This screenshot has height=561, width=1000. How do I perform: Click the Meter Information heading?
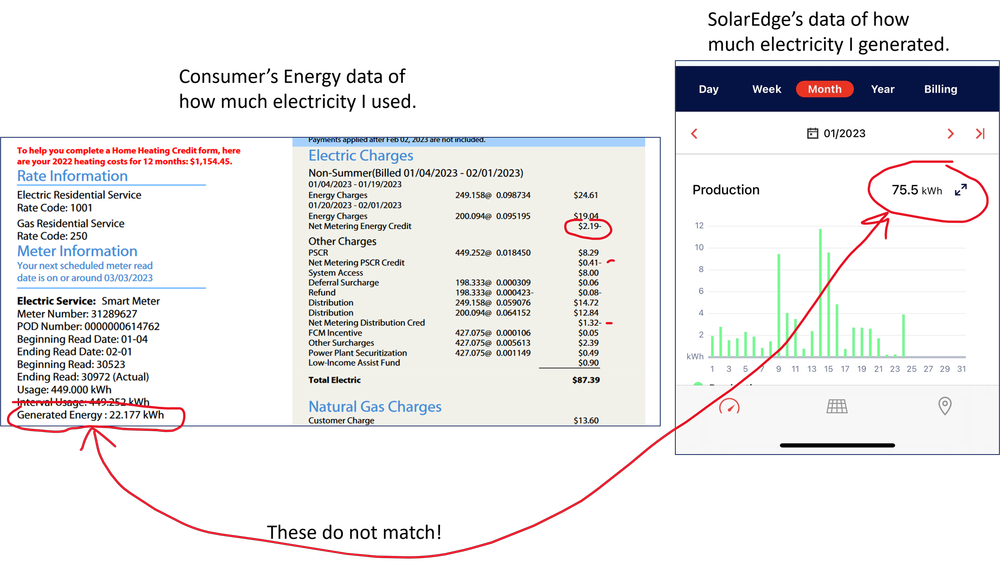click(x=77, y=251)
